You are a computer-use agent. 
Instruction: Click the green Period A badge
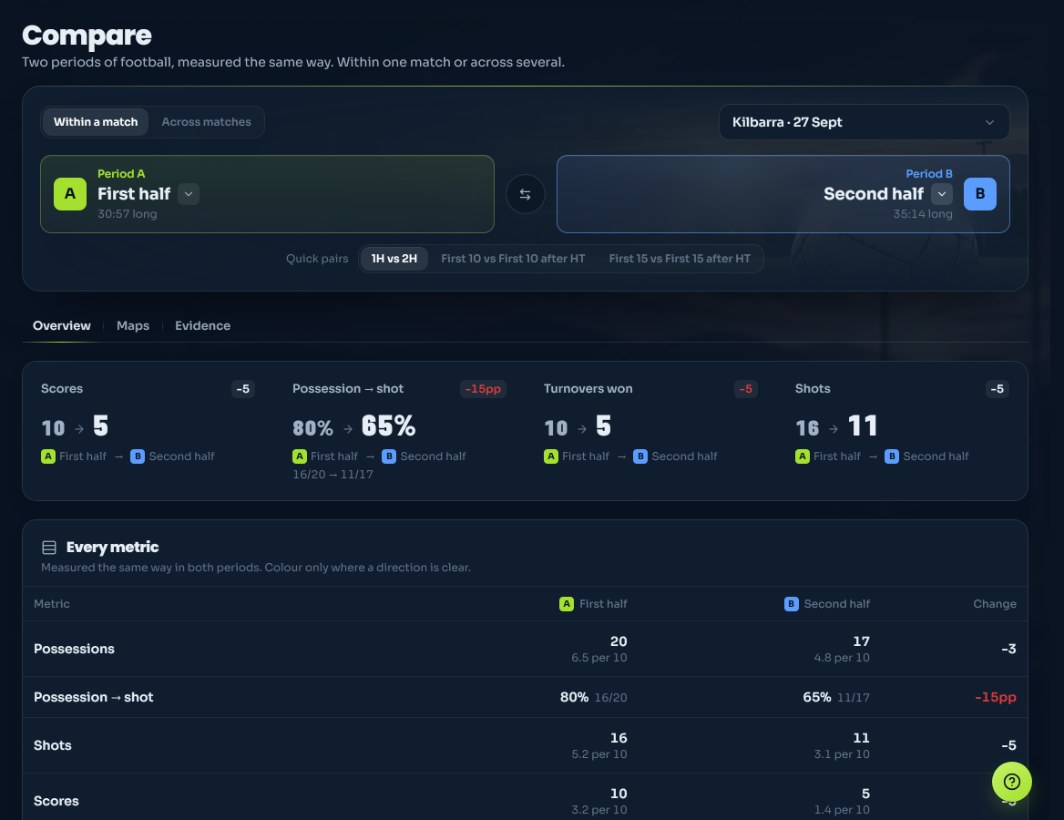[70, 194]
